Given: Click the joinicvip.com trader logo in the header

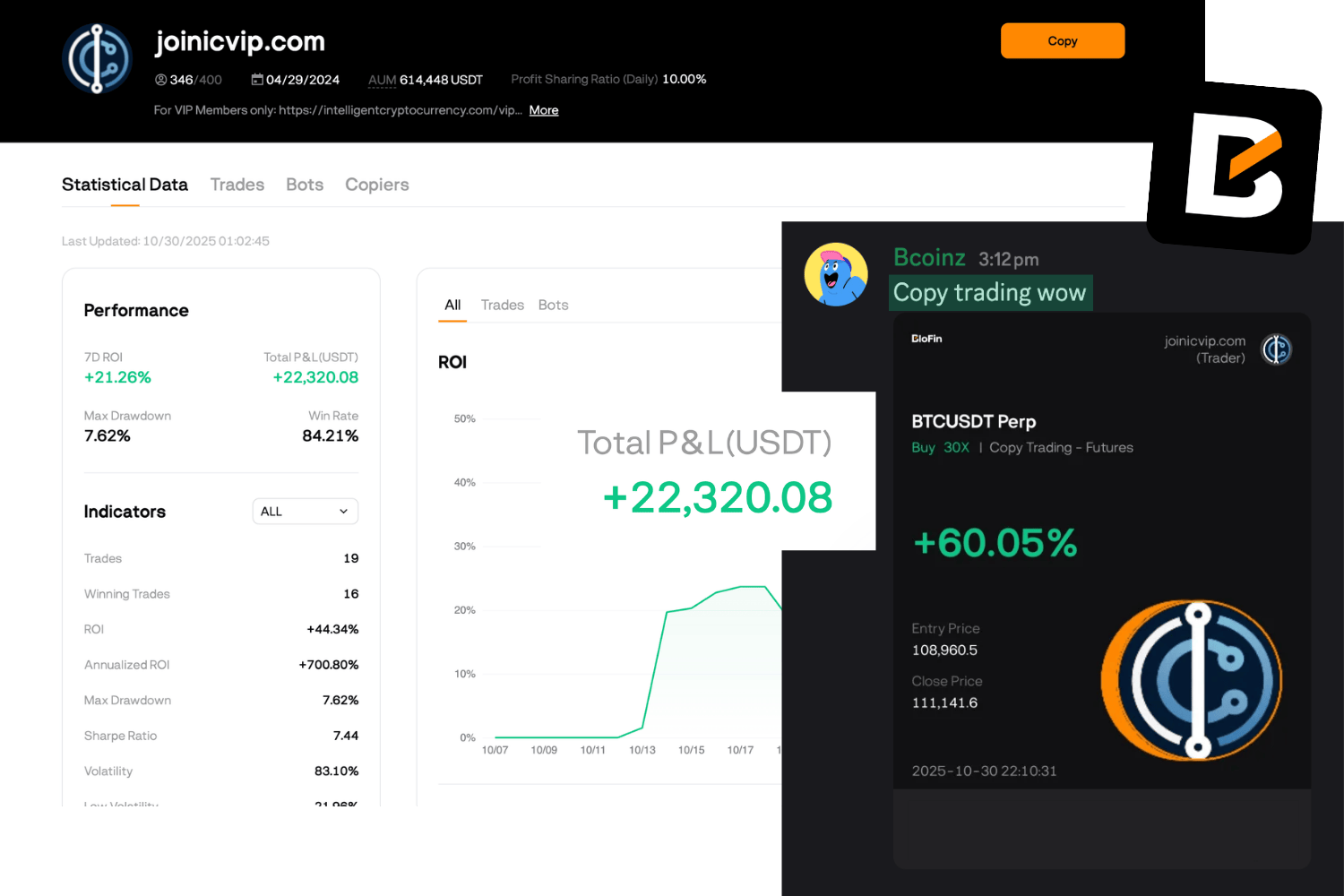Looking at the screenshot, I should pos(98,59).
